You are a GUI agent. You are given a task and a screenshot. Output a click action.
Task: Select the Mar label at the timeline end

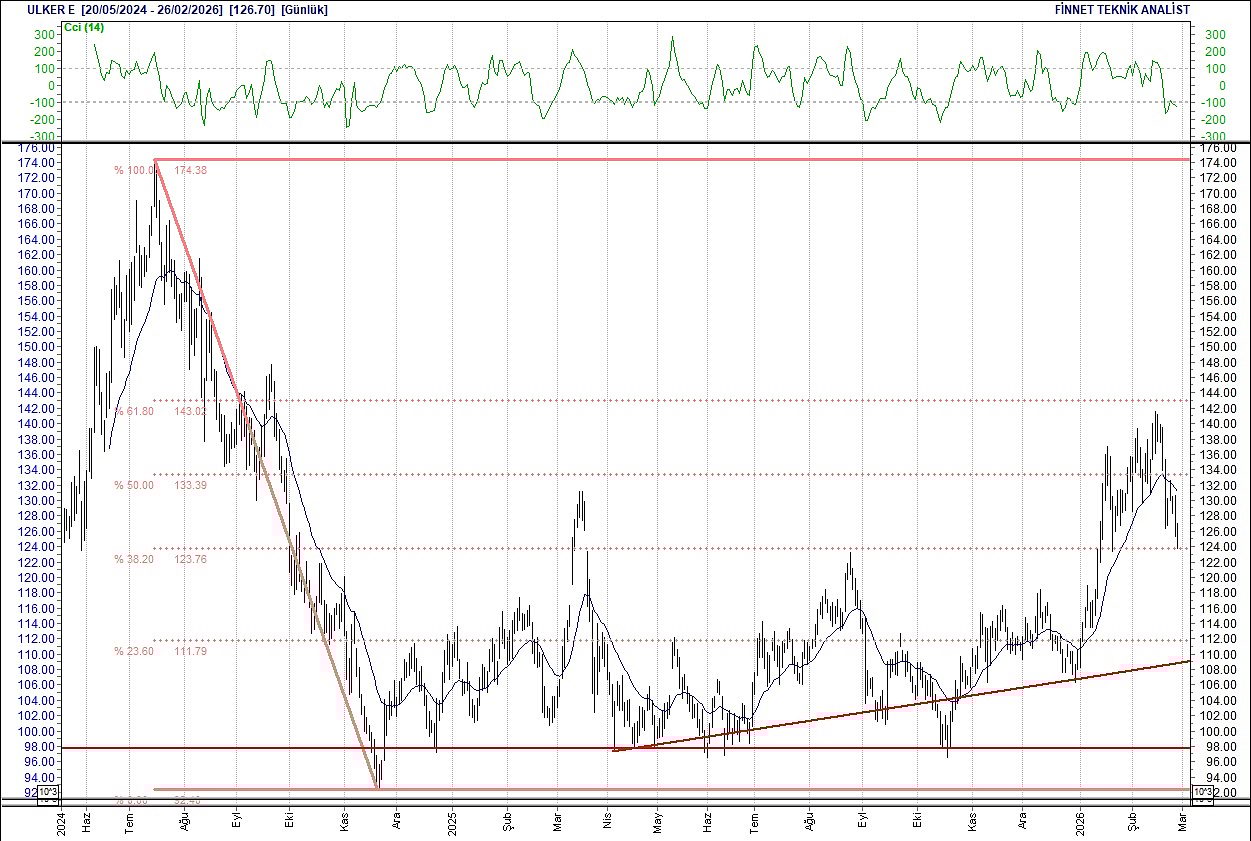pos(1180,823)
